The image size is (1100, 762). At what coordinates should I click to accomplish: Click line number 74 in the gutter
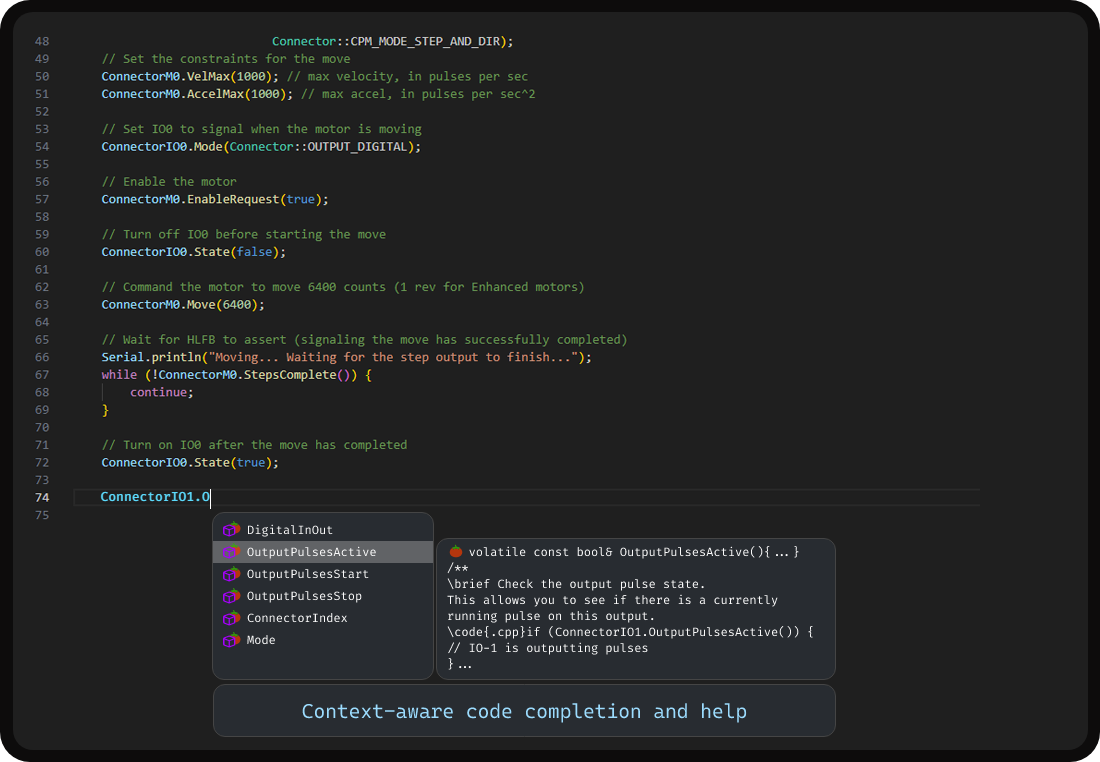[42, 496]
